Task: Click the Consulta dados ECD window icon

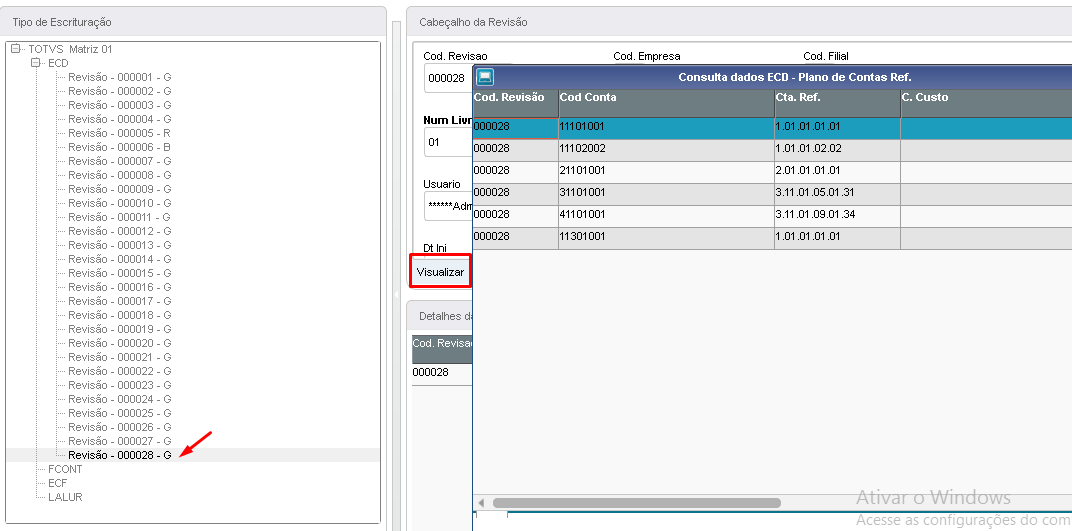Action: (x=485, y=77)
